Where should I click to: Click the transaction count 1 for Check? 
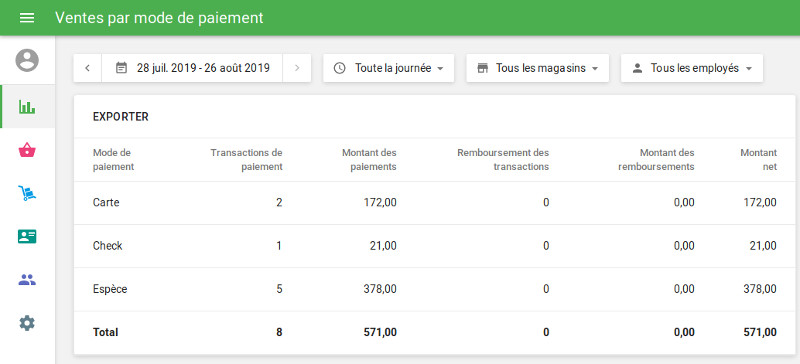coord(279,246)
